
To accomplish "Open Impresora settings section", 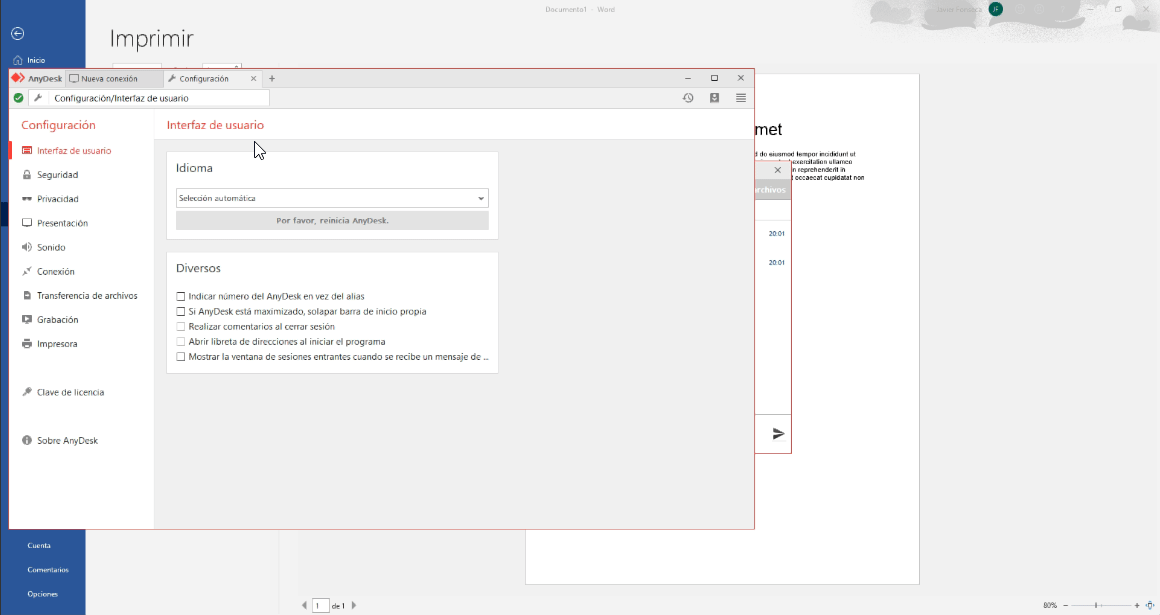I will coord(57,344).
